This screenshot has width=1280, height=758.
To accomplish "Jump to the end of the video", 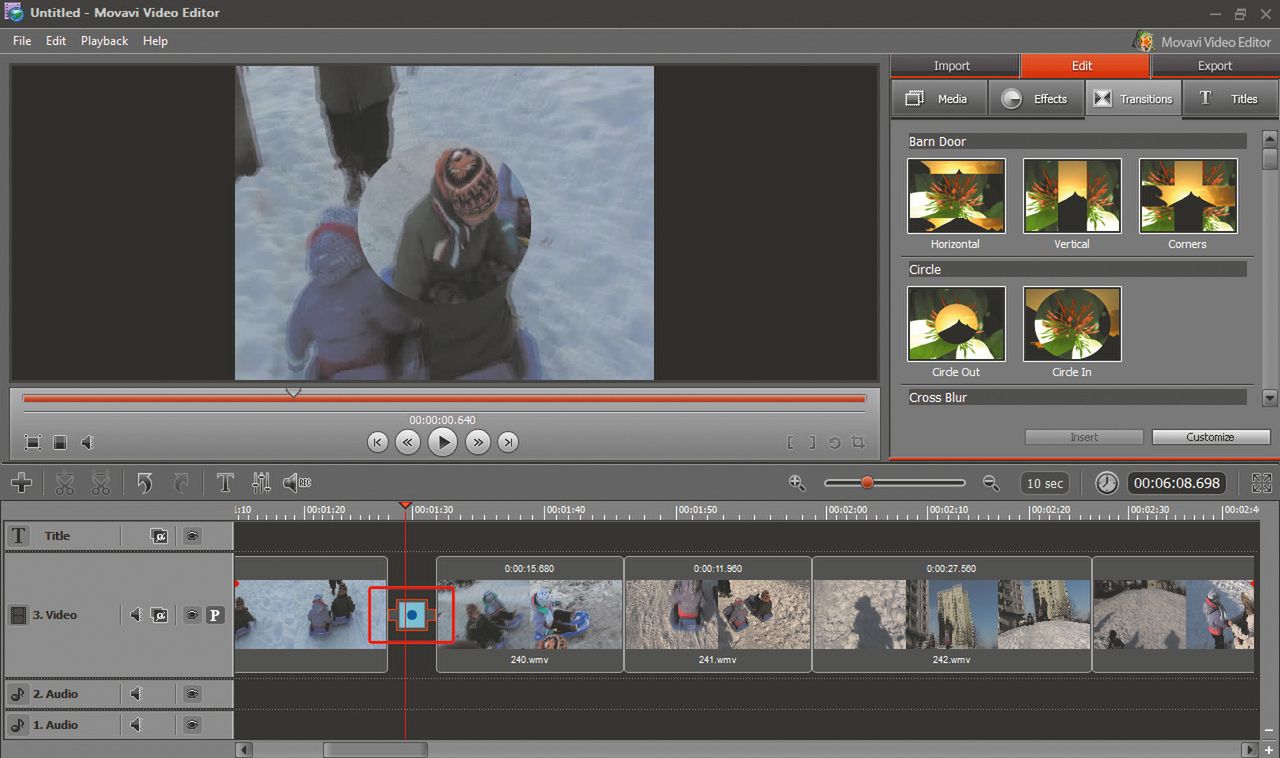I will coord(509,442).
